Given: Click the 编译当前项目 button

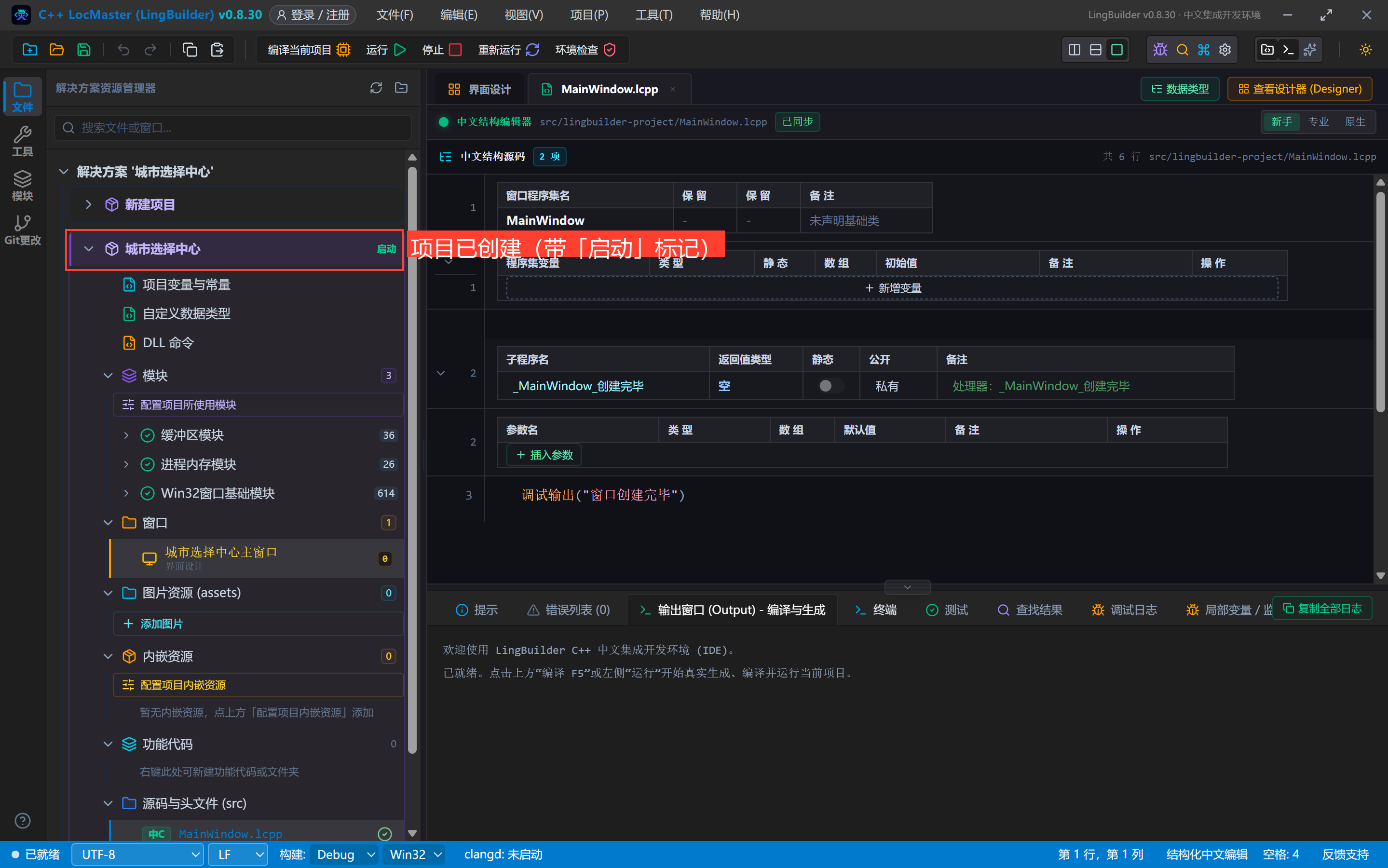Looking at the screenshot, I should tap(309, 50).
